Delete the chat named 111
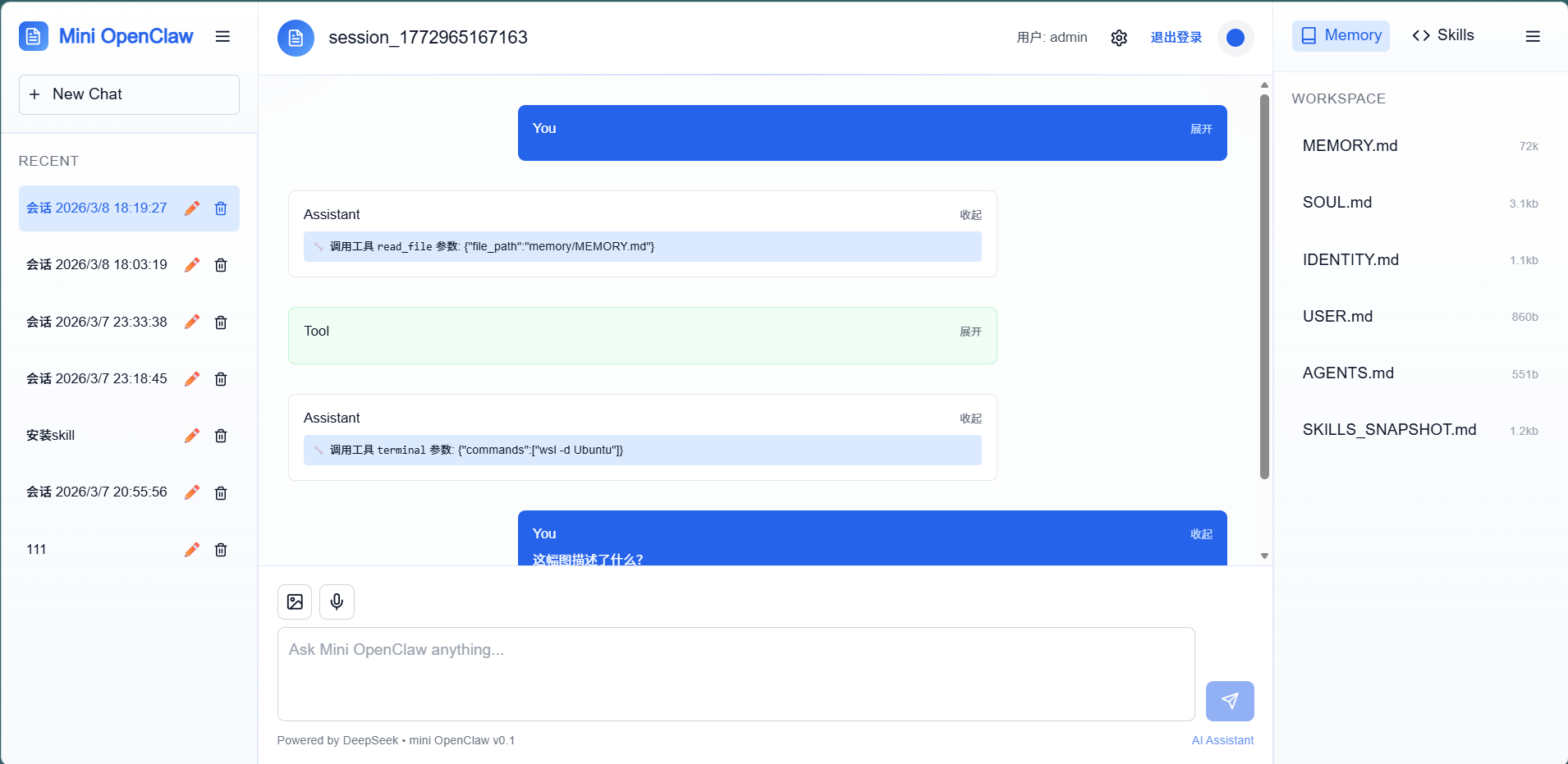The image size is (1568, 764). pos(221,550)
